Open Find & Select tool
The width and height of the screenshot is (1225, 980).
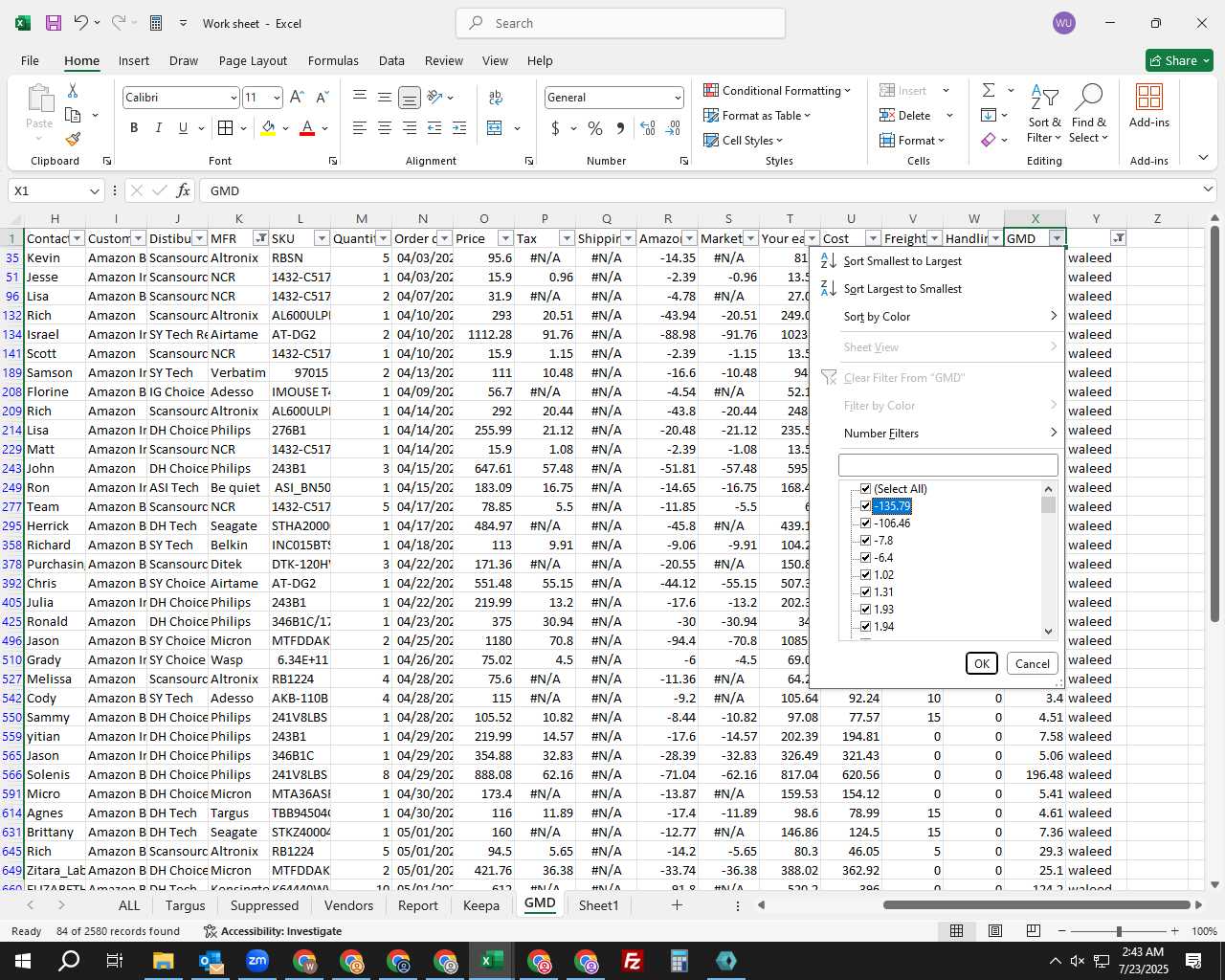[1089, 114]
